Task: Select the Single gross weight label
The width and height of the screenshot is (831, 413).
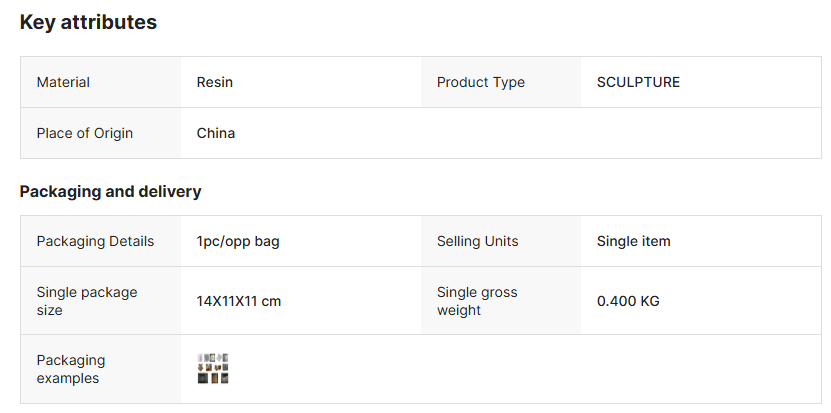Action: pos(476,301)
